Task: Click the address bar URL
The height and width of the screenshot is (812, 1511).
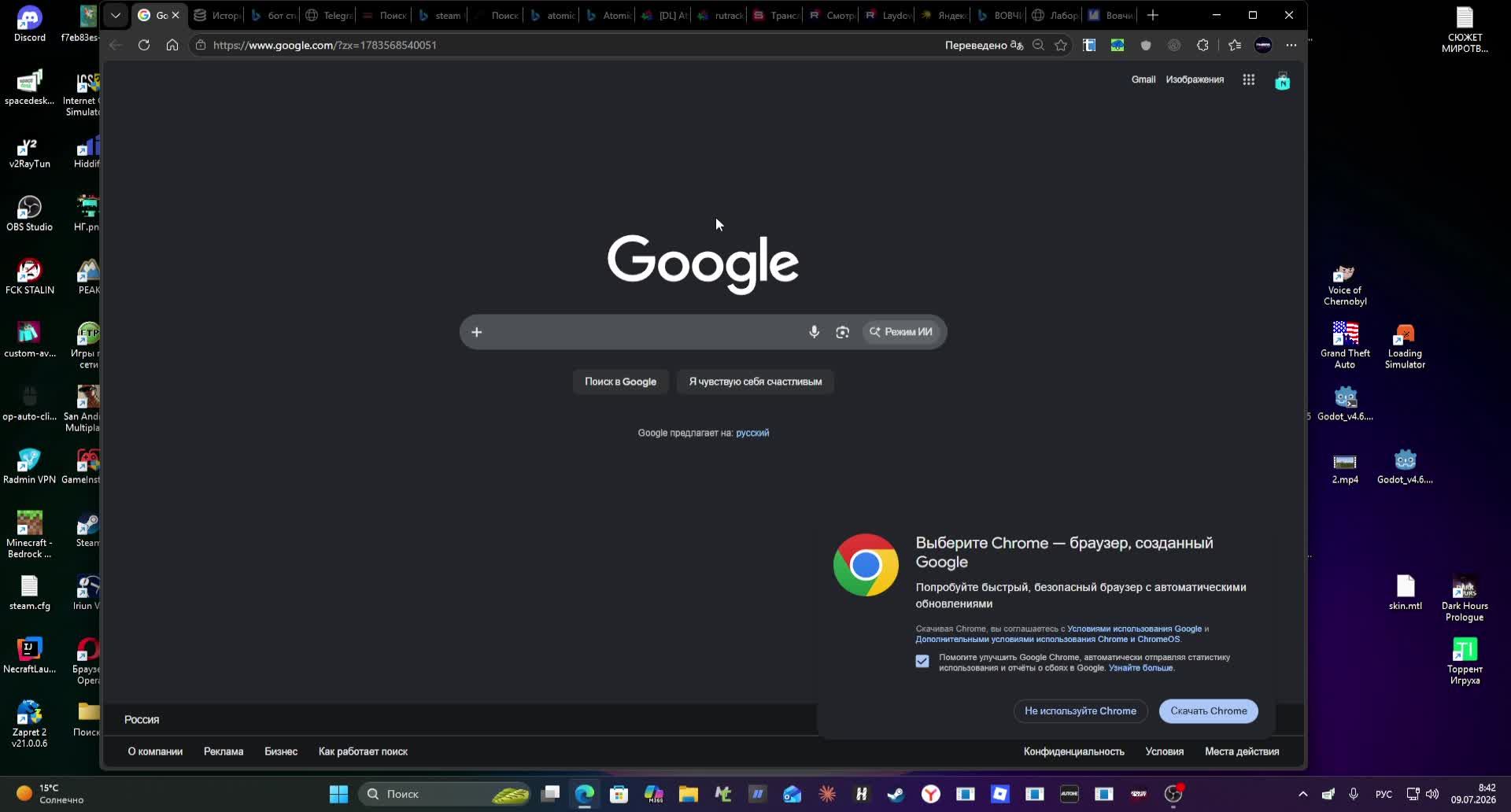Action: coord(324,45)
